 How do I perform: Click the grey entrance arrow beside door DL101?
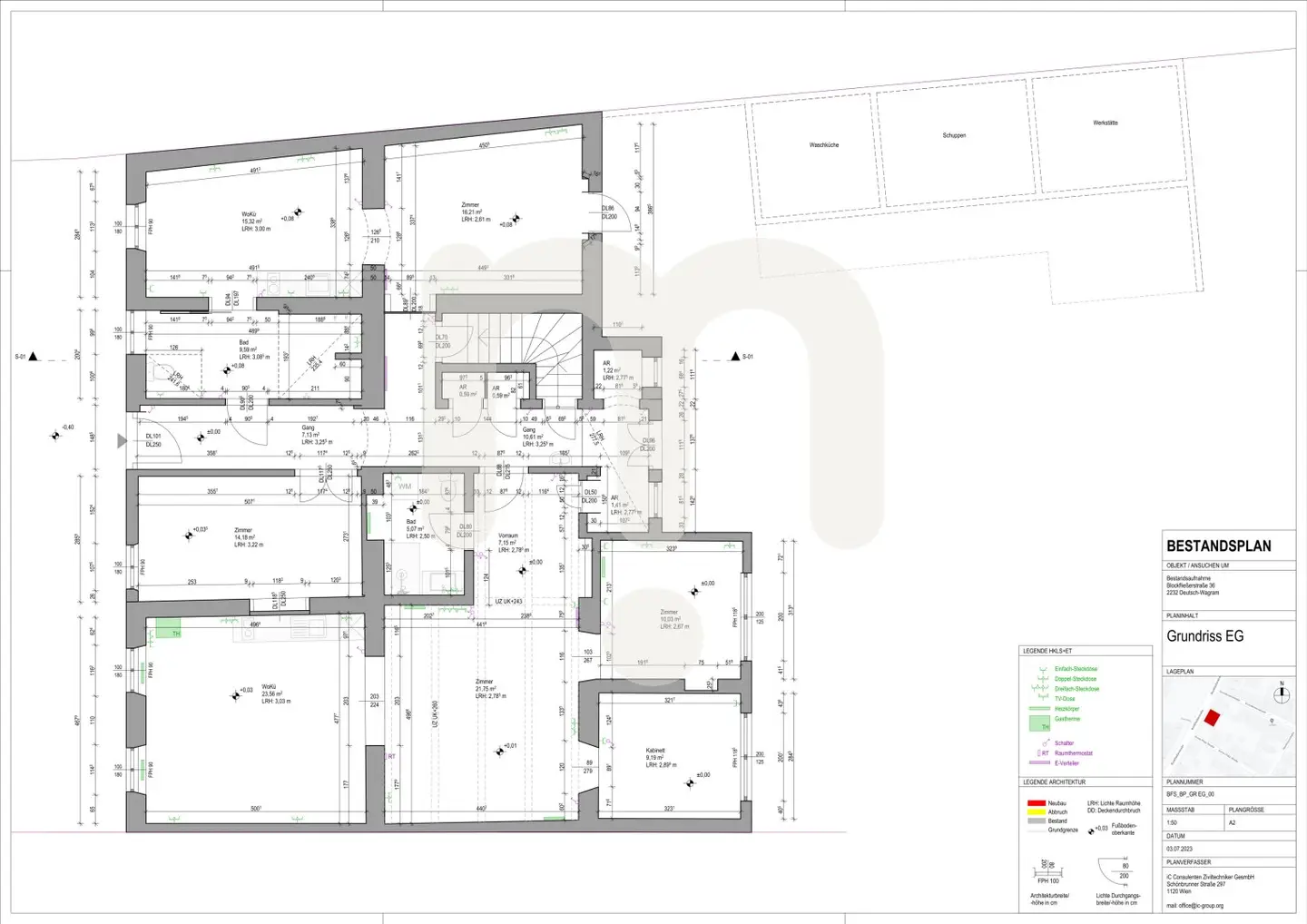[123, 441]
